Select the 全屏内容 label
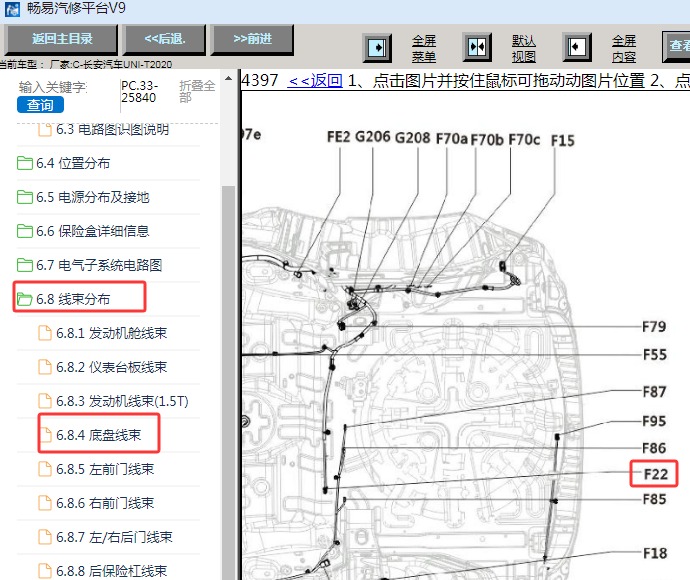Image resolution: width=690 pixels, height=580 pixels. (624, 48)
